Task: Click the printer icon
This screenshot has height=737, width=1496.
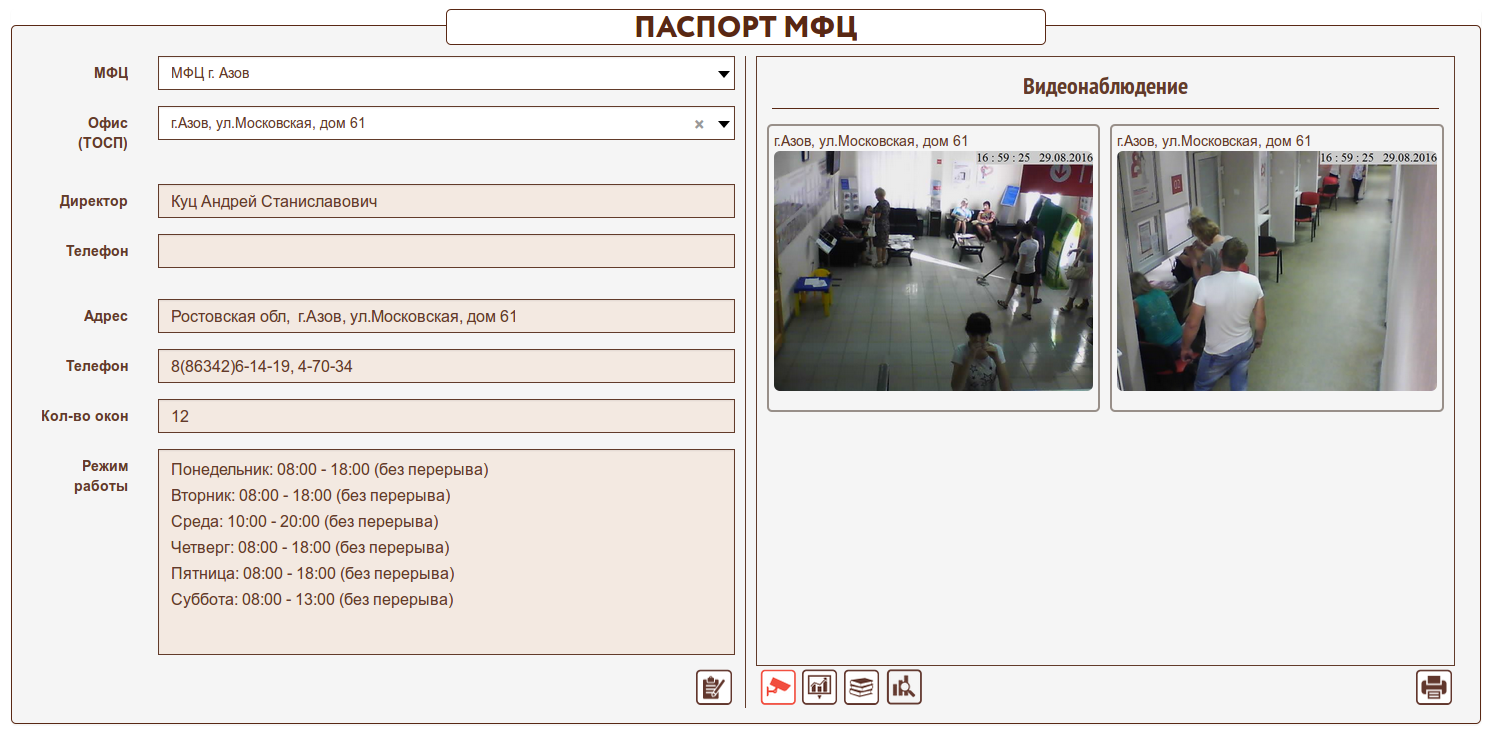Action: 1433,688
